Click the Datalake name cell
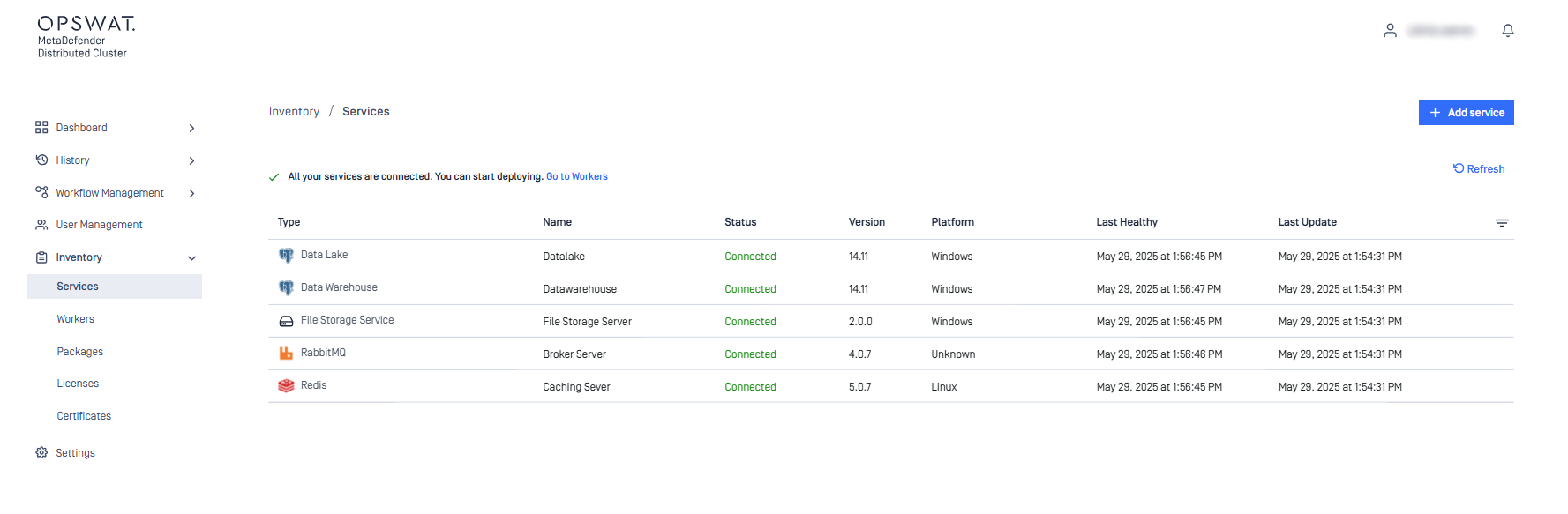Image resolution: width=1568 pixels, height=514 pixels. tap(564, 257)
